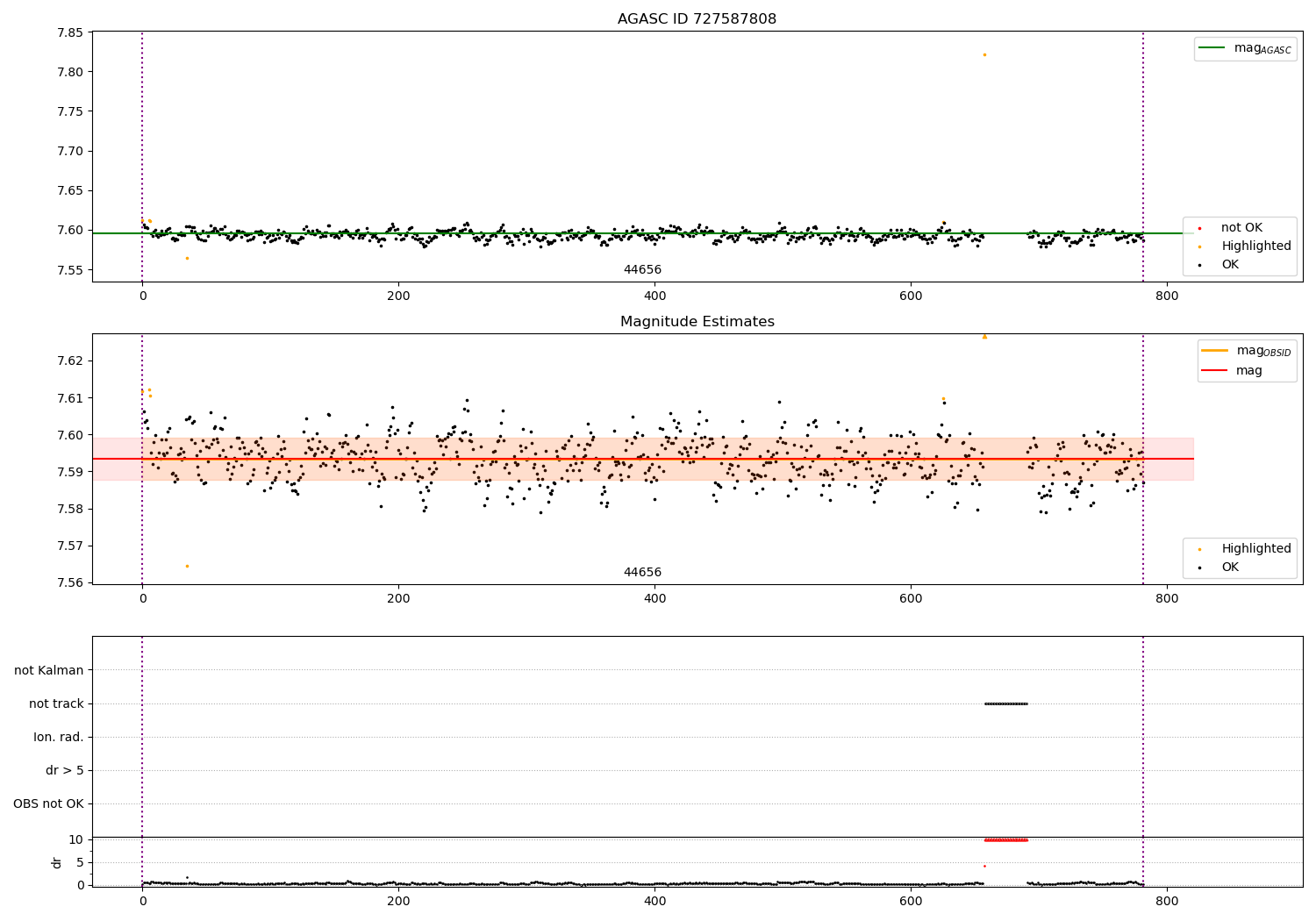Click the orange line swatch of mag OBSID legend

point(1215,351)
